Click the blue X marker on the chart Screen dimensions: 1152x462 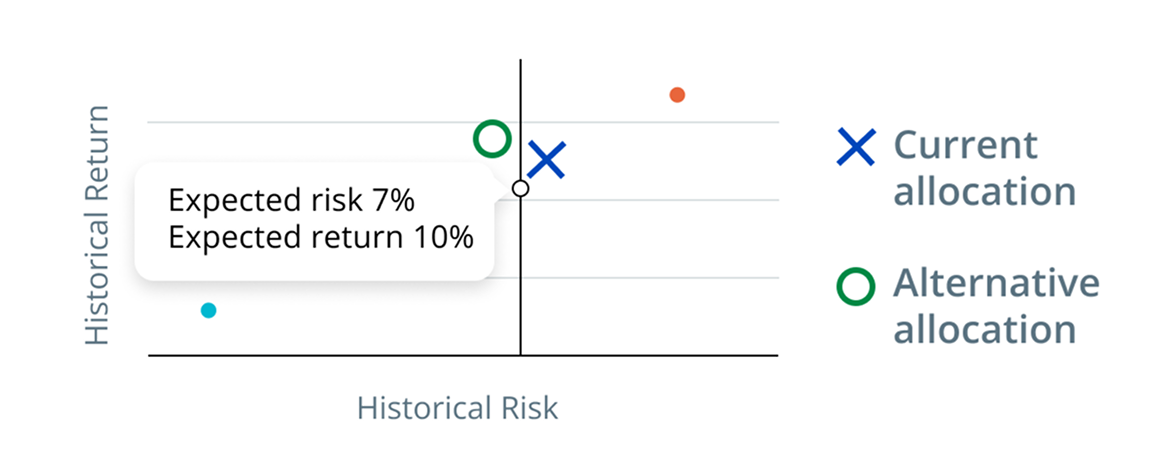547,160
